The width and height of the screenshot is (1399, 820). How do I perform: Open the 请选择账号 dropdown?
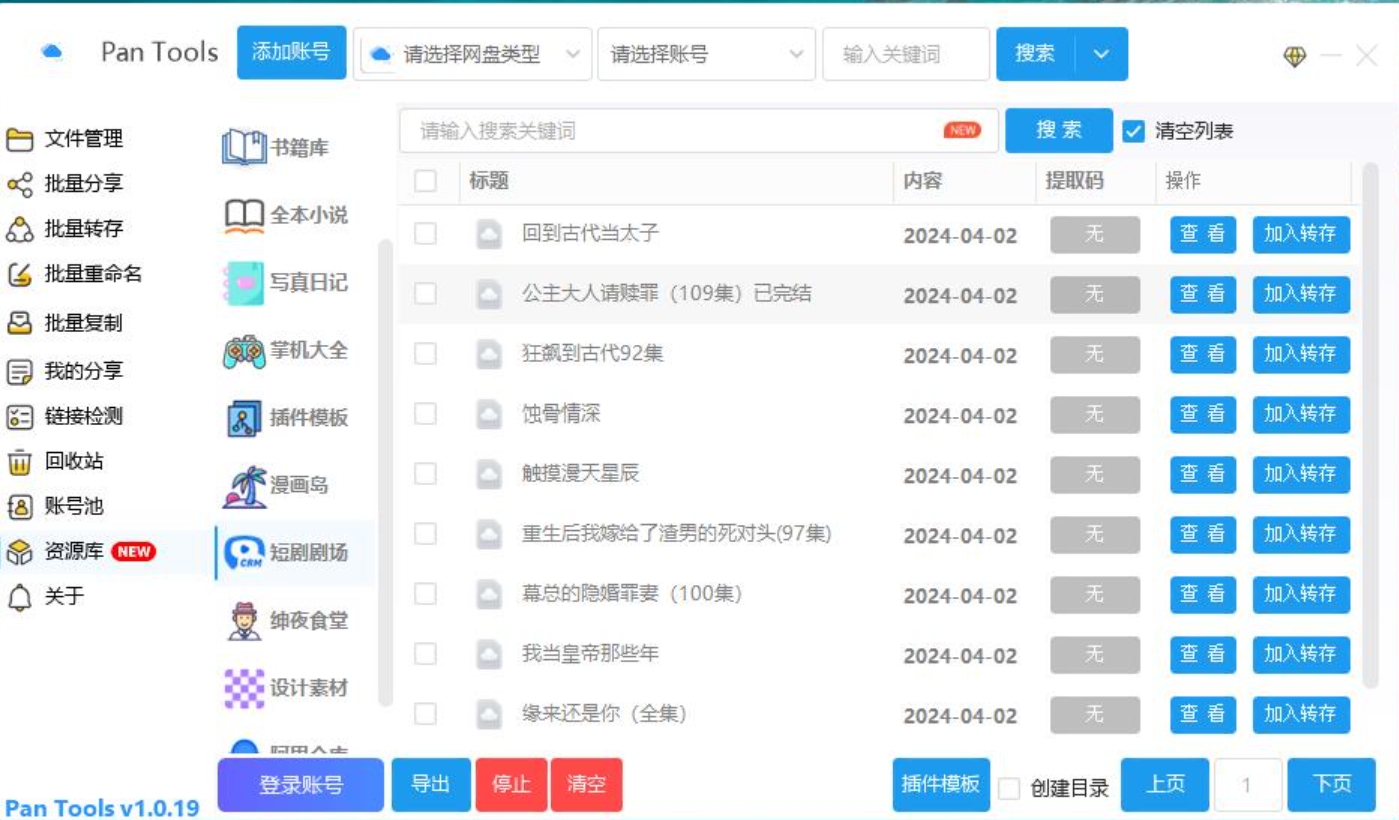pos(706,55)
